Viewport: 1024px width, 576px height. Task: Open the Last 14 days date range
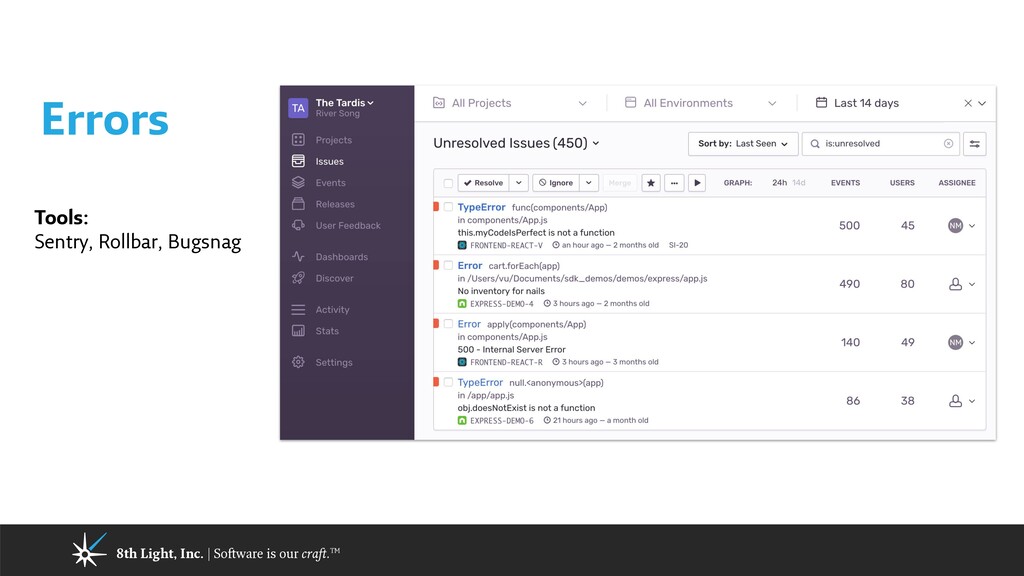(x=866, y=103)
